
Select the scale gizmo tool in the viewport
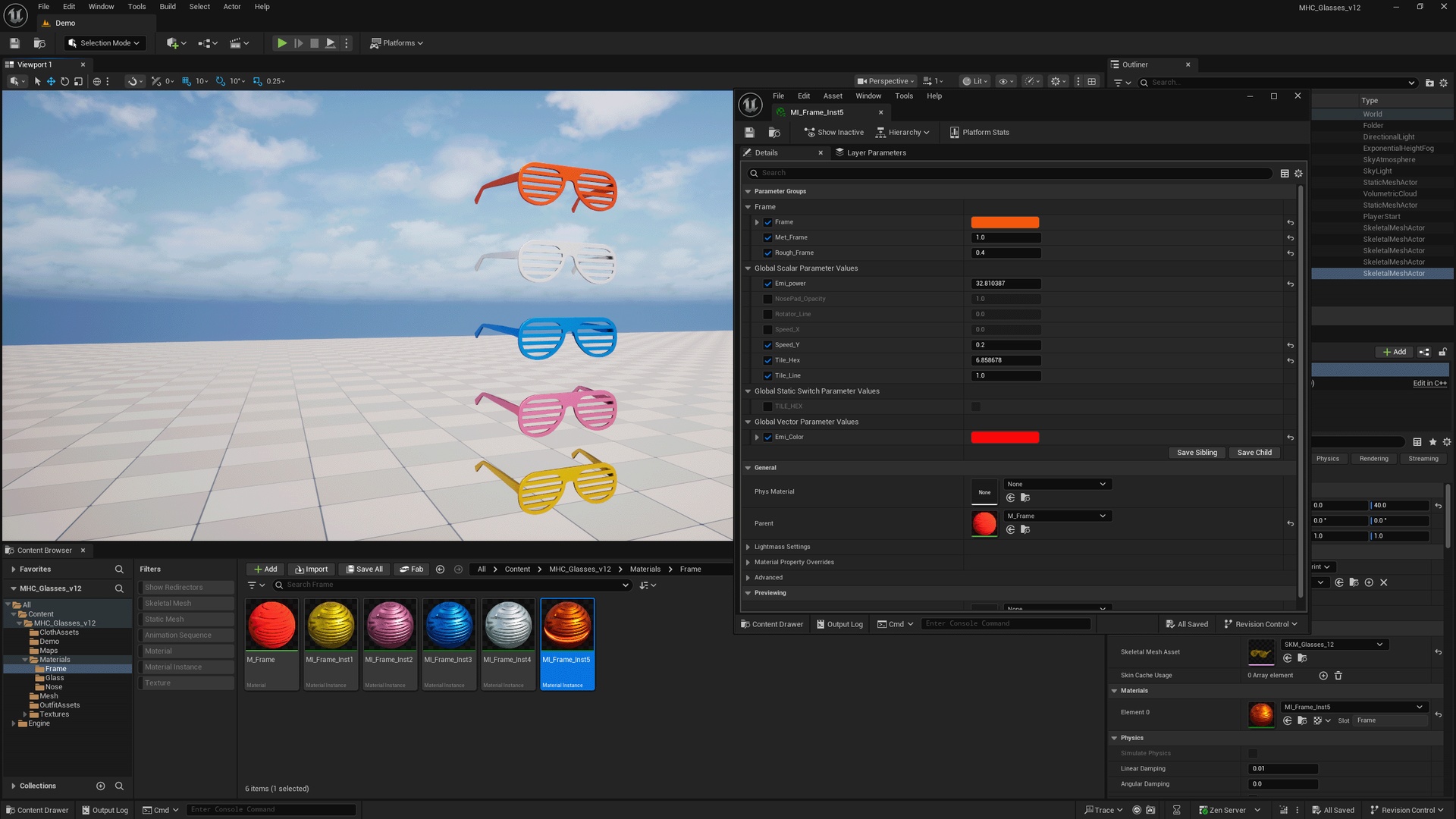pos(78,81)
